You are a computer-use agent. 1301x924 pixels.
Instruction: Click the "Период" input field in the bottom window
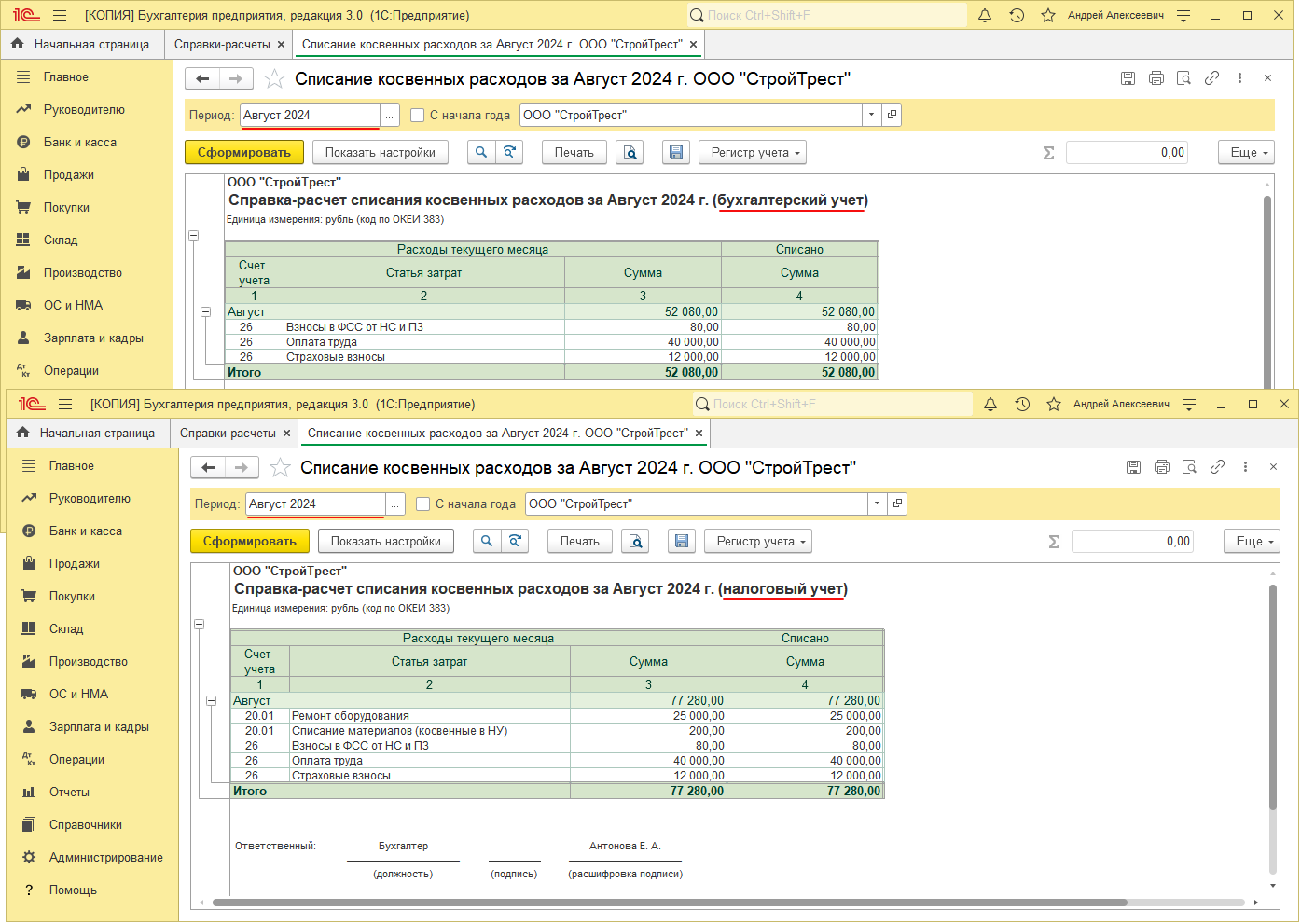click(315, 504)
